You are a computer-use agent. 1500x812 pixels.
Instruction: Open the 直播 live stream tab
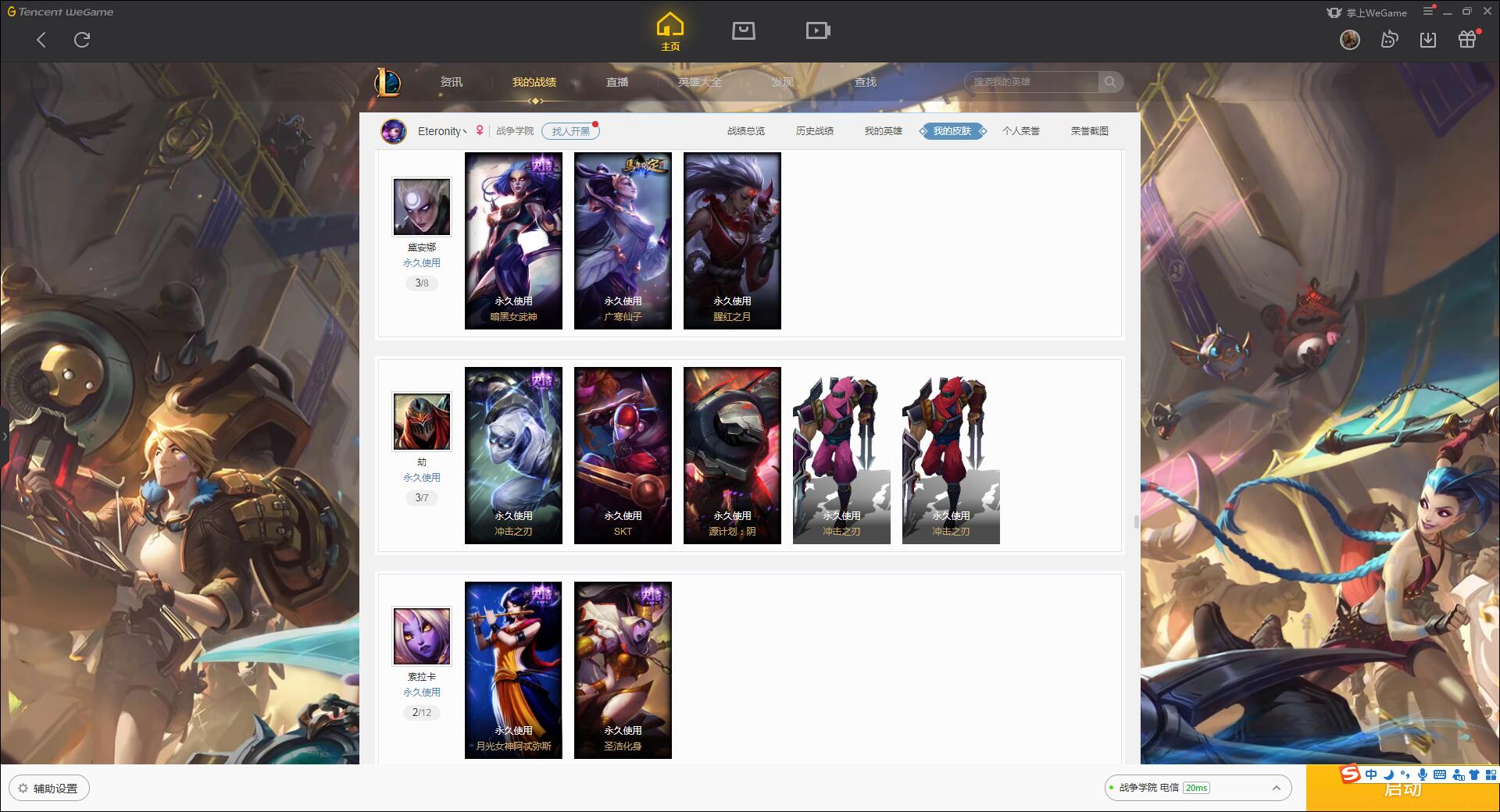click(x=617, y=82)
